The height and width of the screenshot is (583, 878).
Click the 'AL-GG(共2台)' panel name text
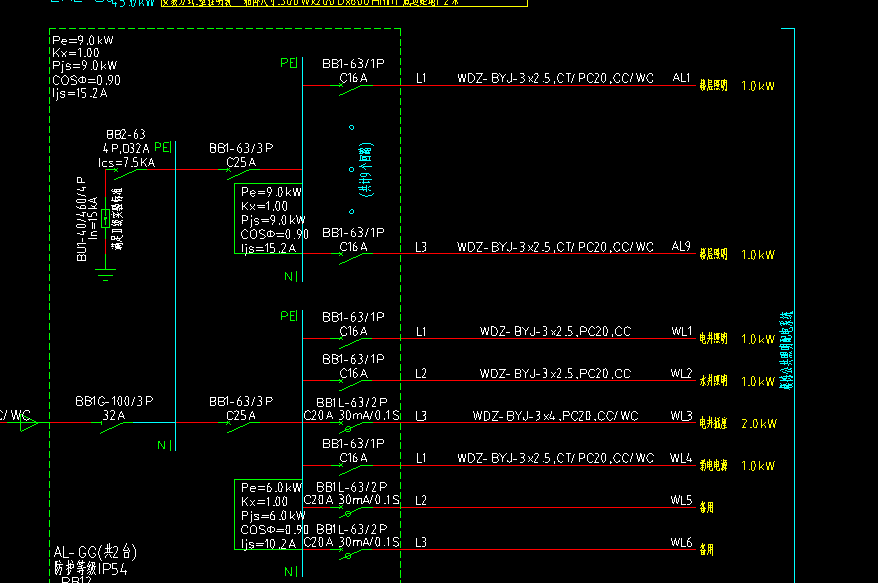coord(95,553)
